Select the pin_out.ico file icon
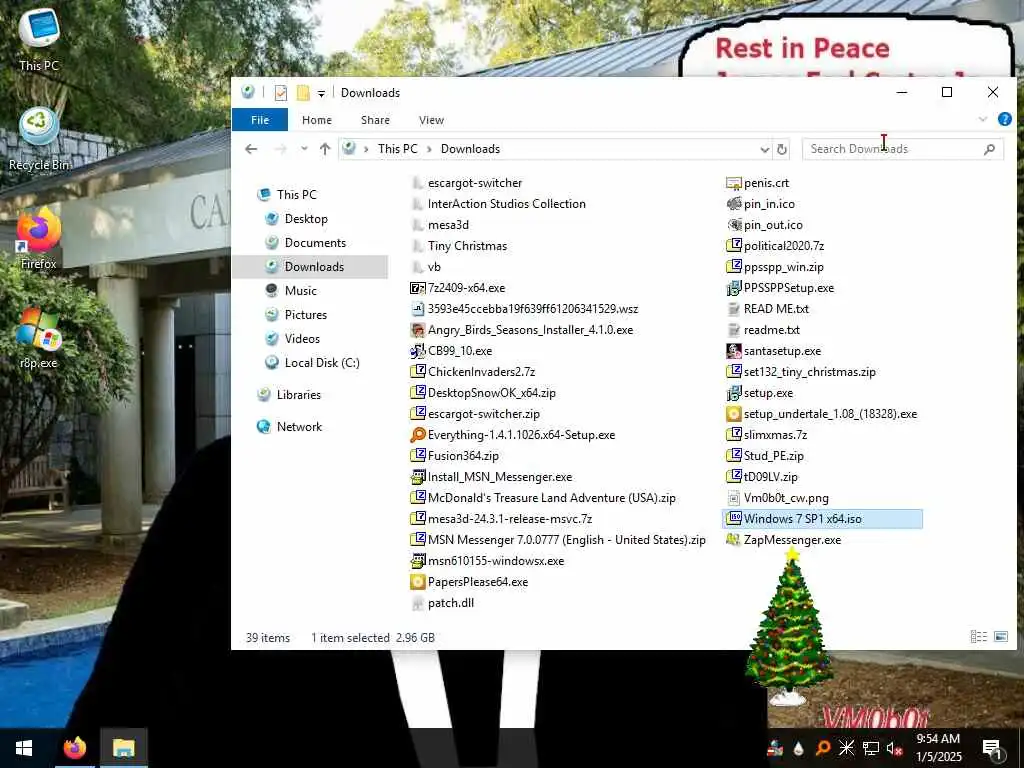Viewport: 1024px width, 768px height. point(734,225)
